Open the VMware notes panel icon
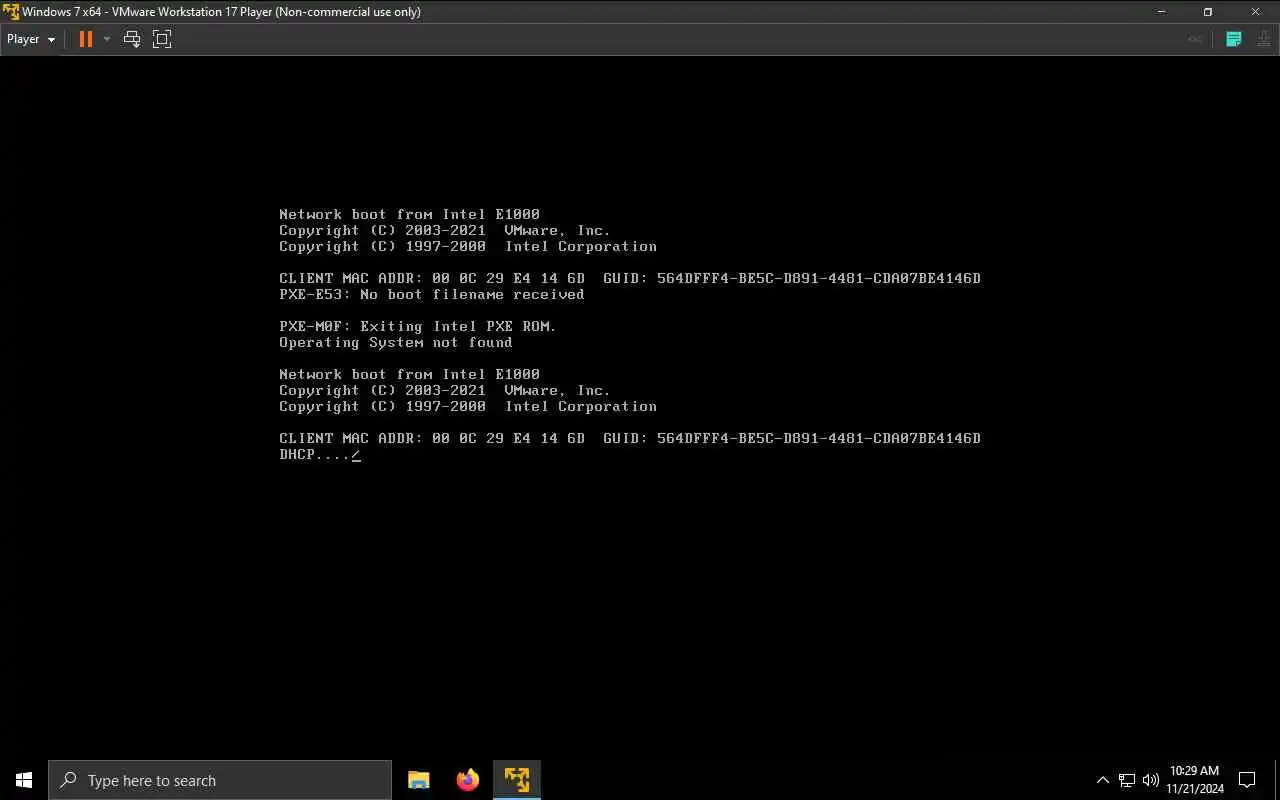Viewport: 1280px width, 800px height. [1234, 39]
